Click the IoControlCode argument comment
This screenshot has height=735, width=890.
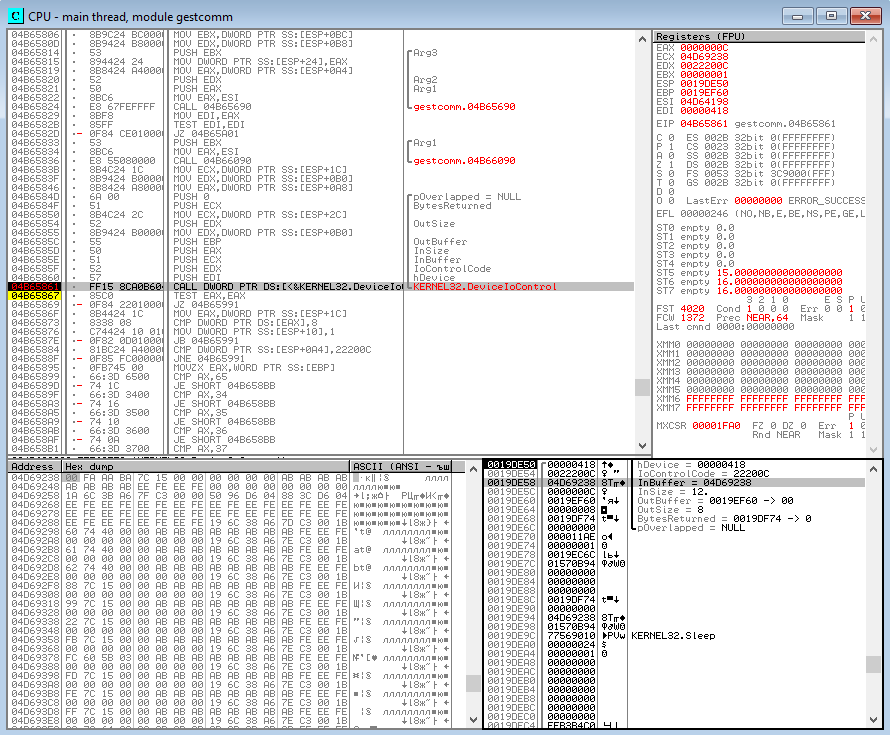coord(452,269)
